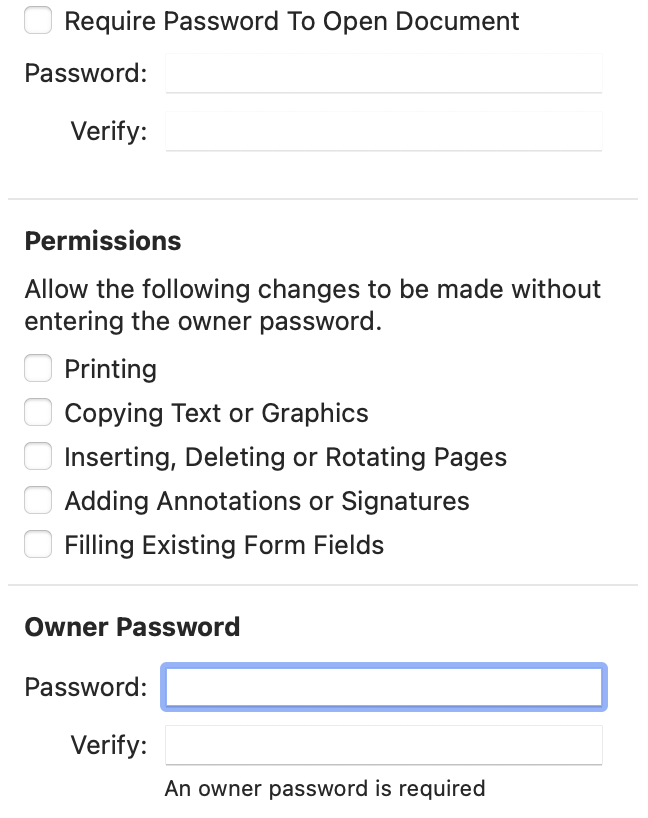
Task: Click the 'Printing' label text
Action: coord(110,369)
